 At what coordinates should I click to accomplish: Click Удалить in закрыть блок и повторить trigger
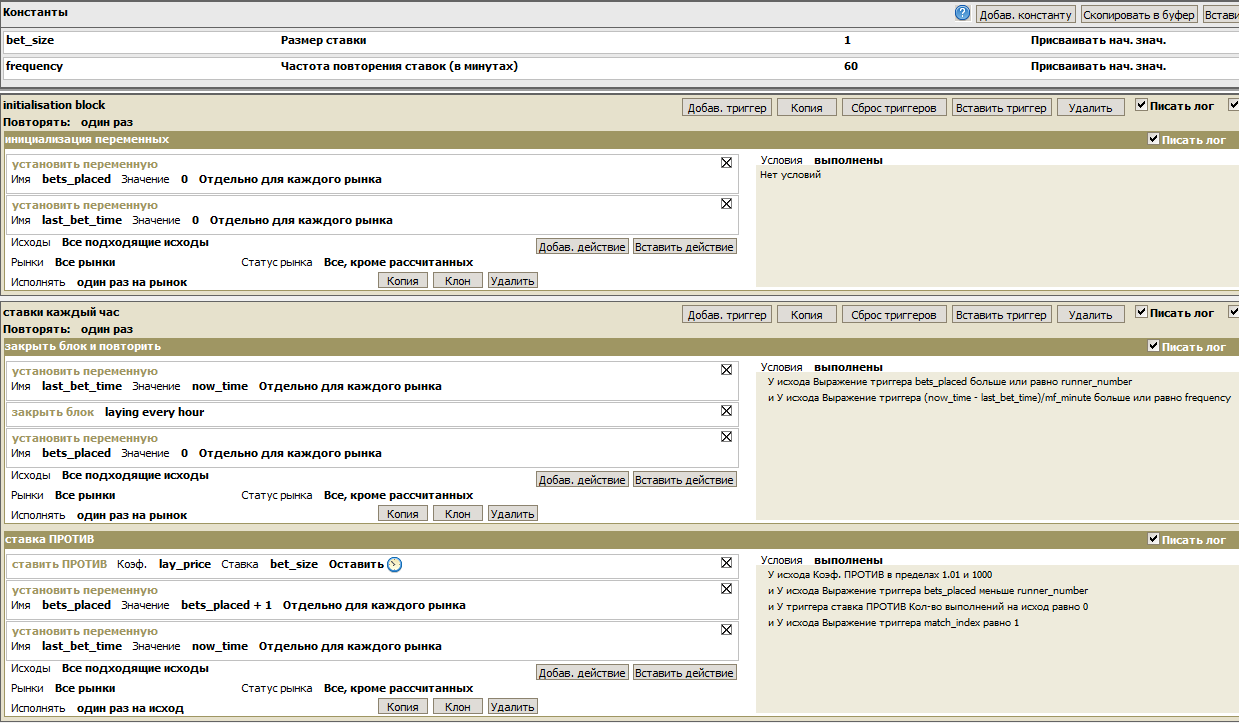(513, 513)
